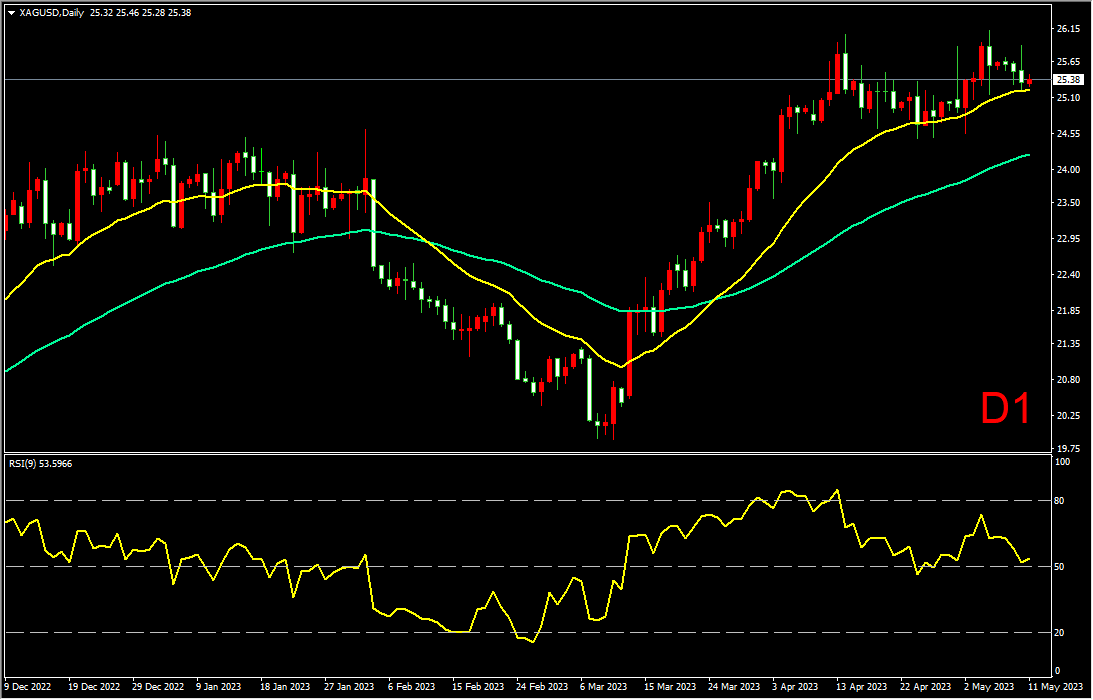This screenshot has height=700, width=1093.
Task: Click the 21.85 price axis label
Action: click(x=1069, y=311)
